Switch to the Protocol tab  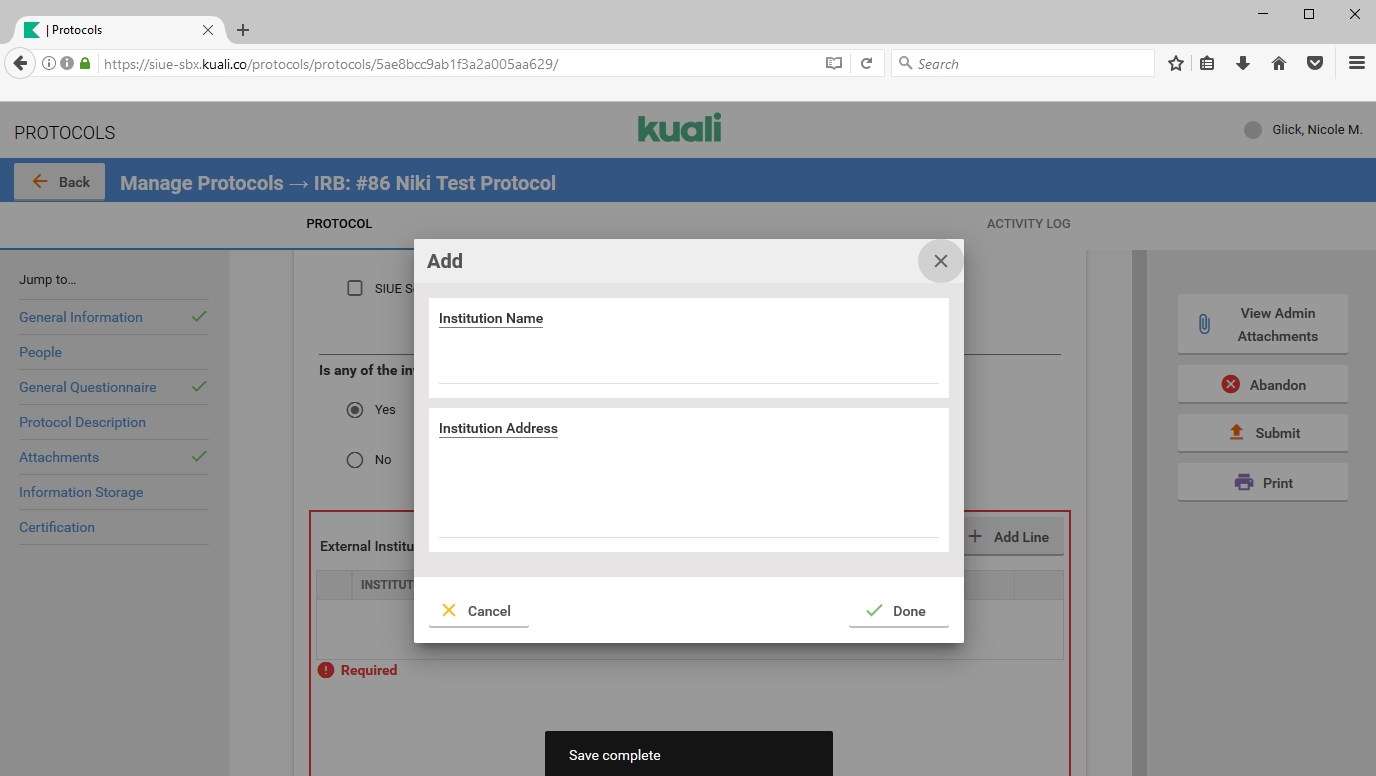(339, 224)
